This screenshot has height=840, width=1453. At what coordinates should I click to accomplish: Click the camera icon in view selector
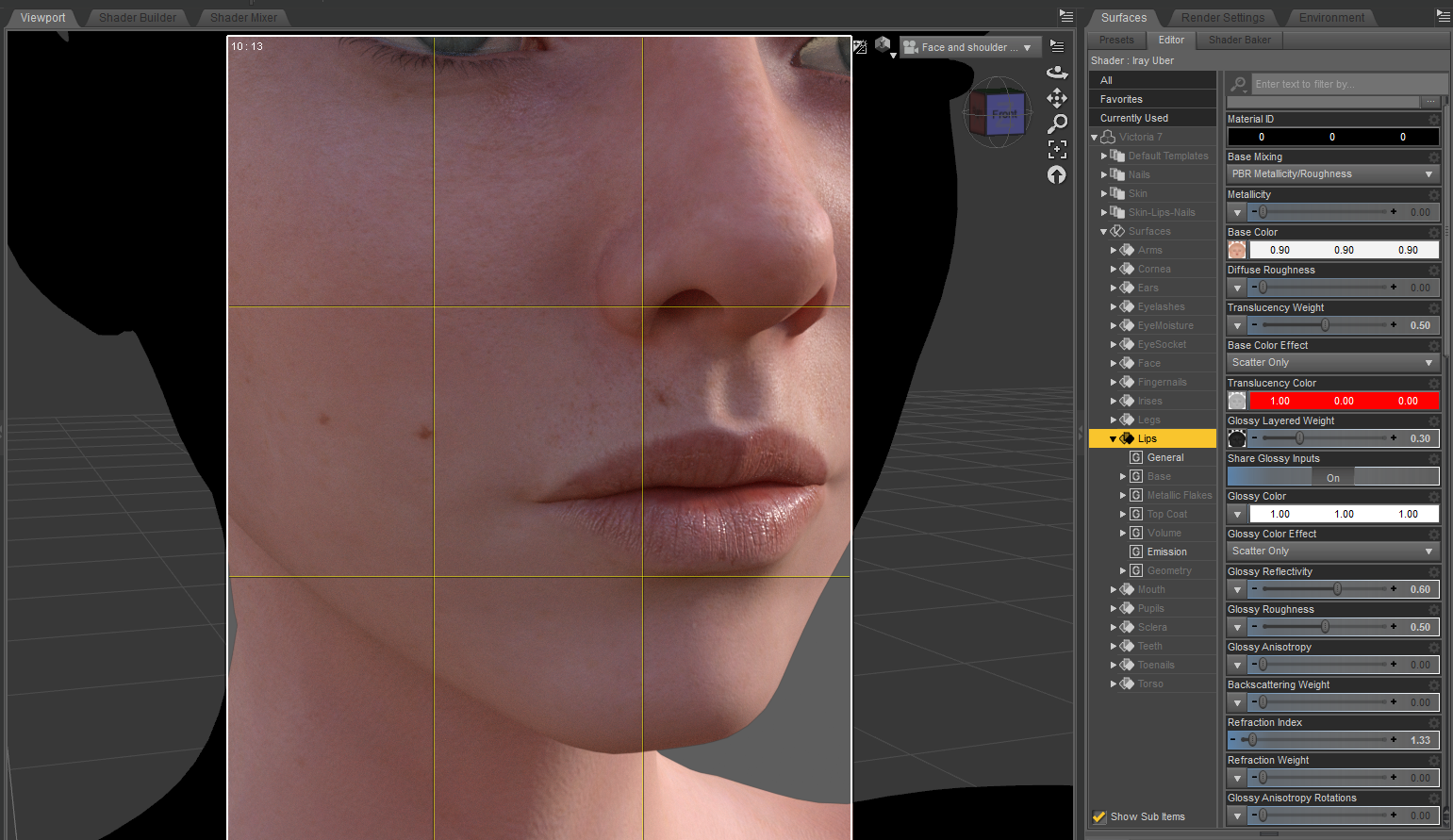tap(910, 47)
